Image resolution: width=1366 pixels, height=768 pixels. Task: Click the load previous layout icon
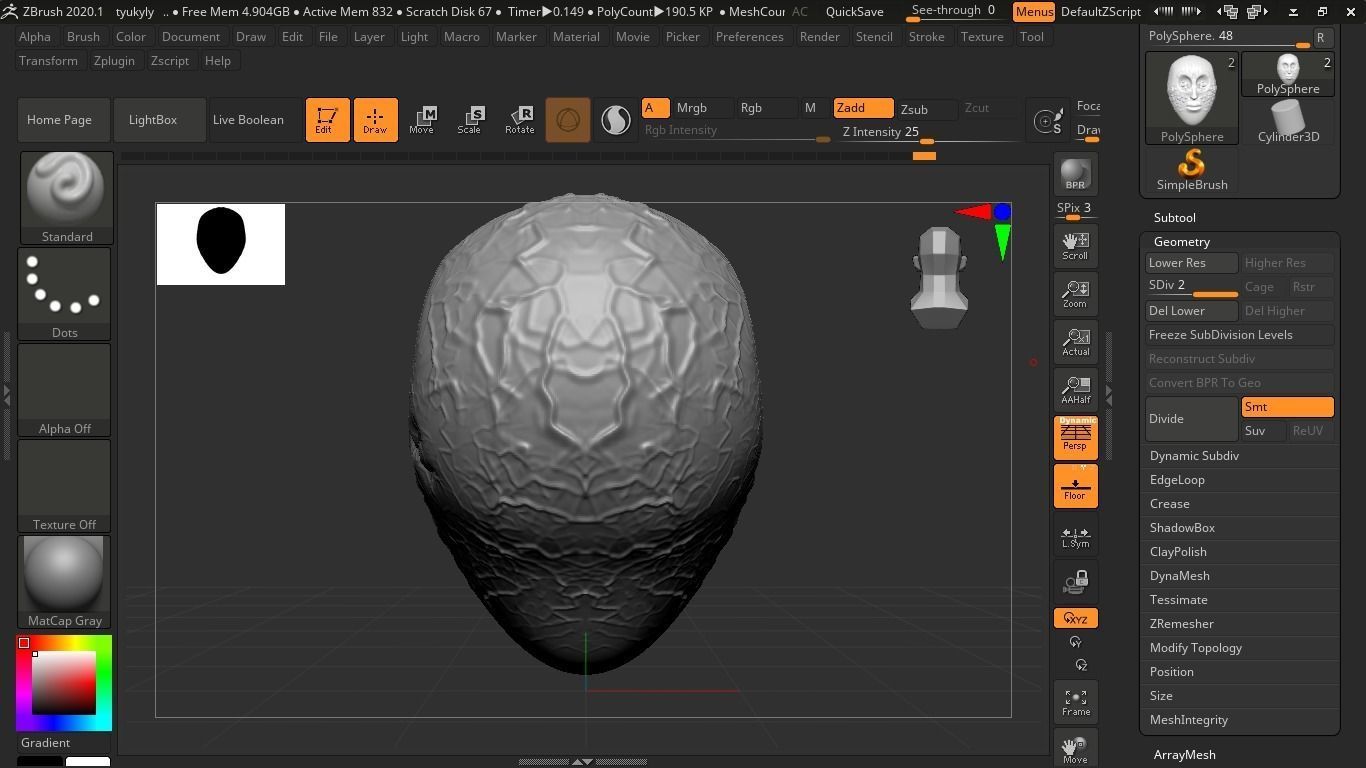pos(1164,12)
